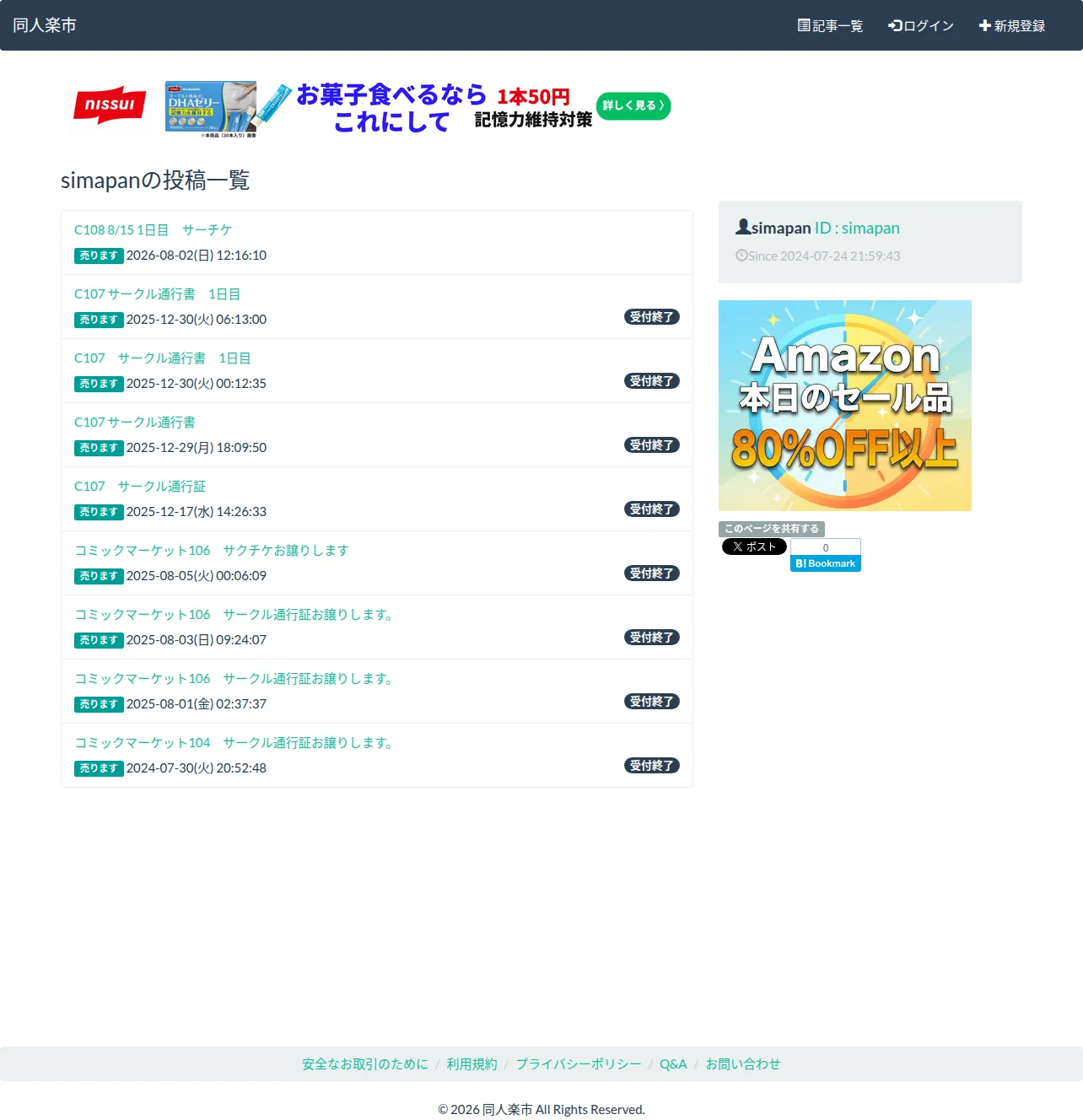Open 安全なお取引のために footer link

[365, 1064]
